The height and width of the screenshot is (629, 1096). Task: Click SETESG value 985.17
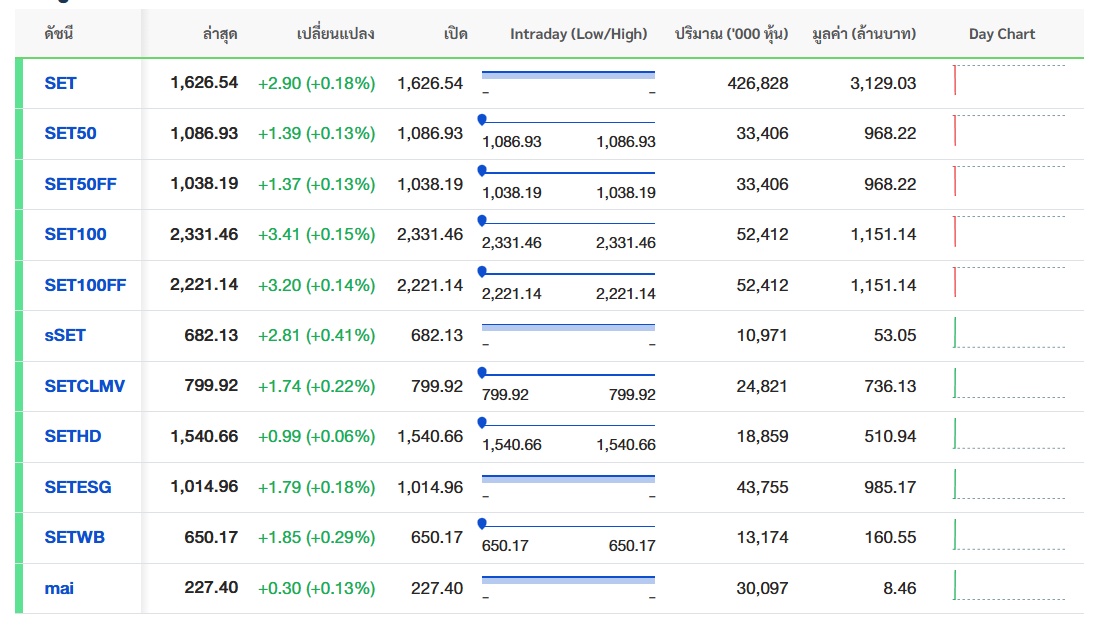point(890,487)
